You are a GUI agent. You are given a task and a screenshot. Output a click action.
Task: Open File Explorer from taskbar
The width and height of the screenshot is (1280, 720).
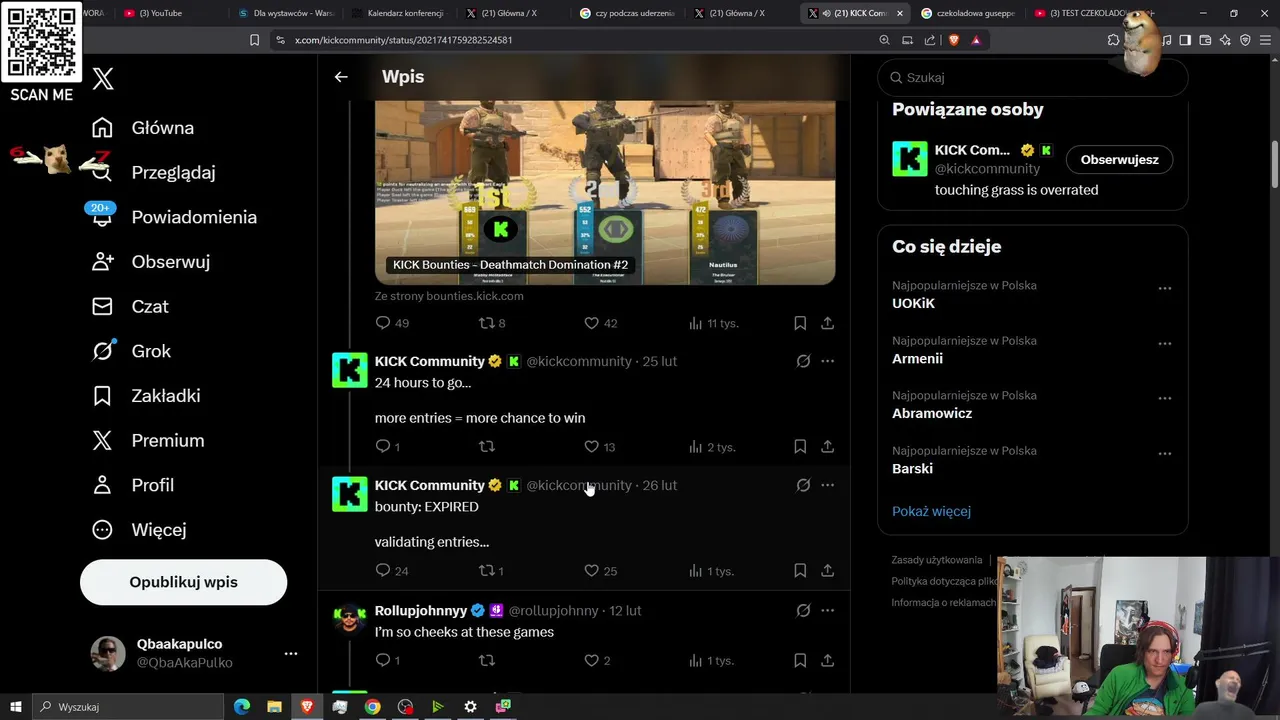coord(274,707)
